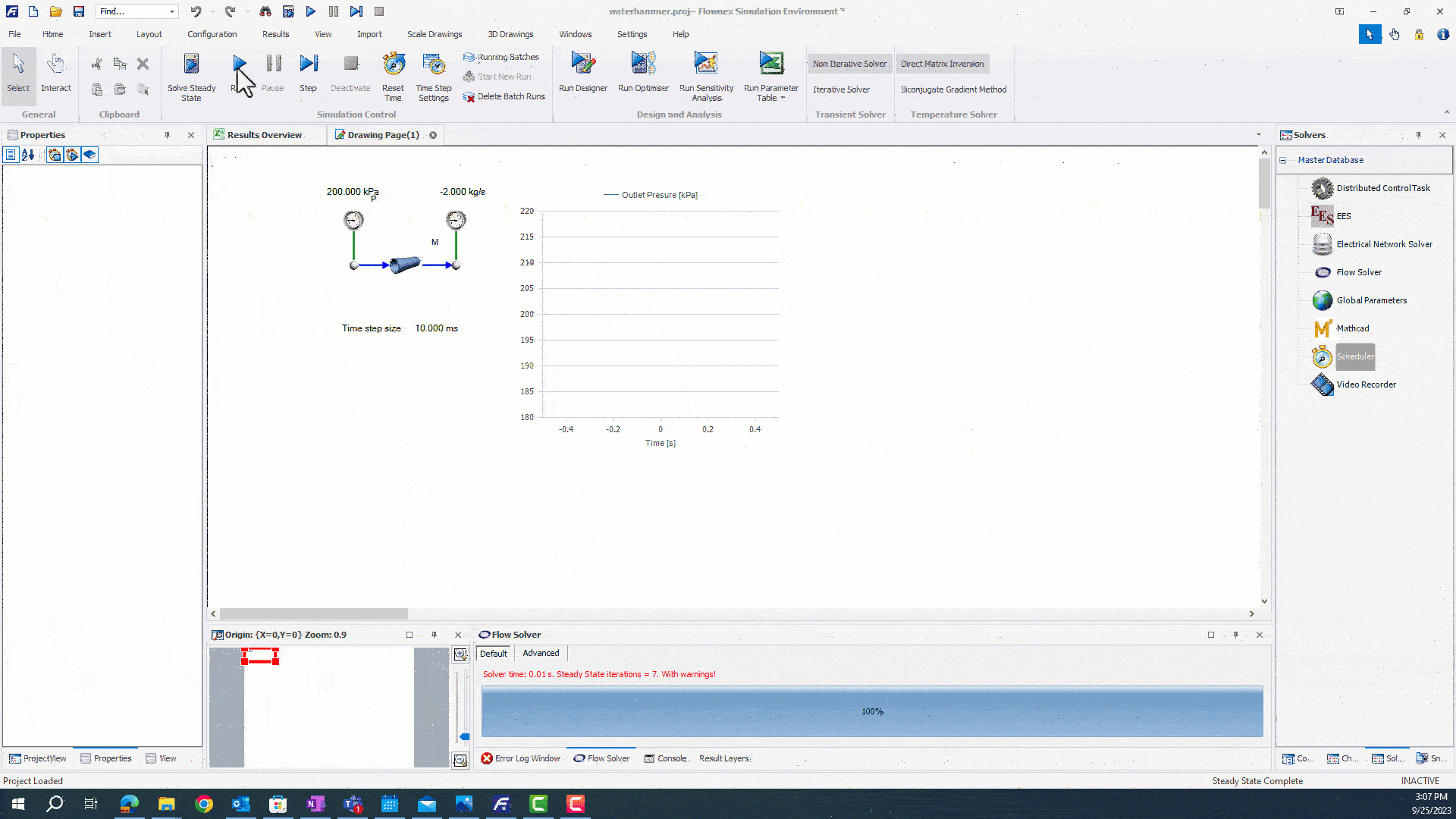Toggle categorized view in Properties panel
This screenshot has width=1456, height=819.
click(x=11, y=155)
